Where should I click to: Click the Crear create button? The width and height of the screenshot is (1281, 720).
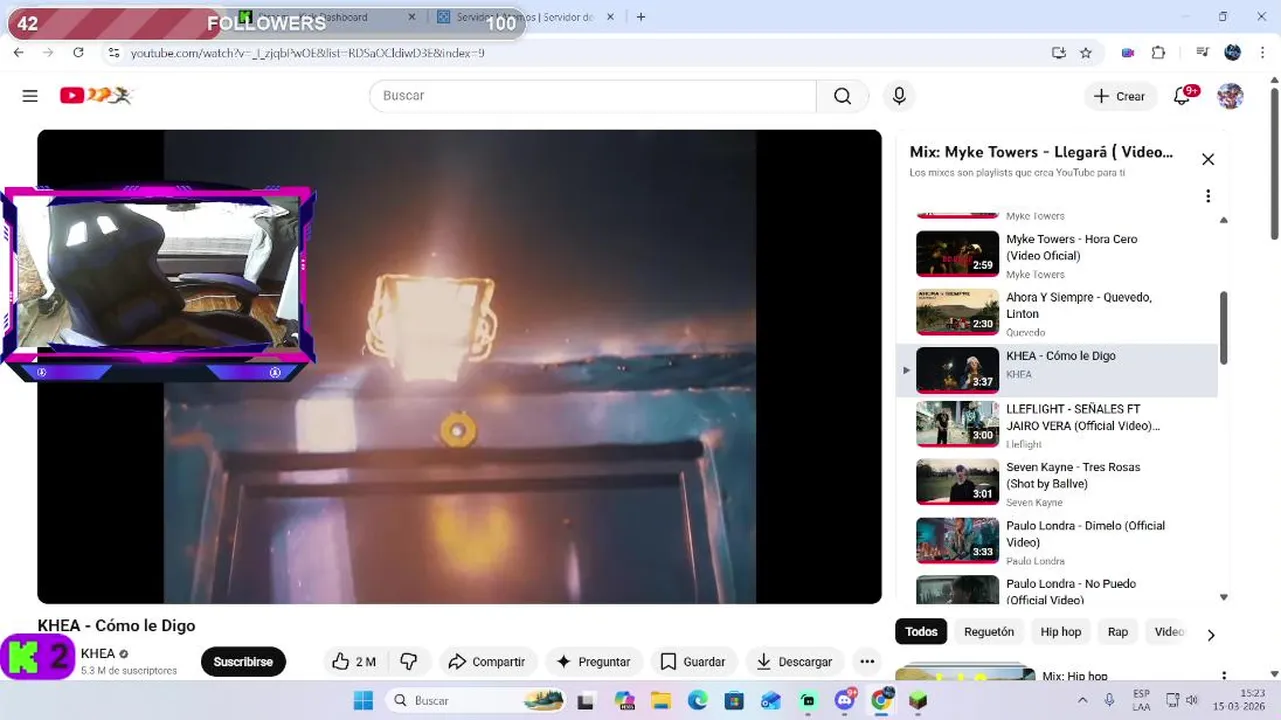tap(1120, 96)
